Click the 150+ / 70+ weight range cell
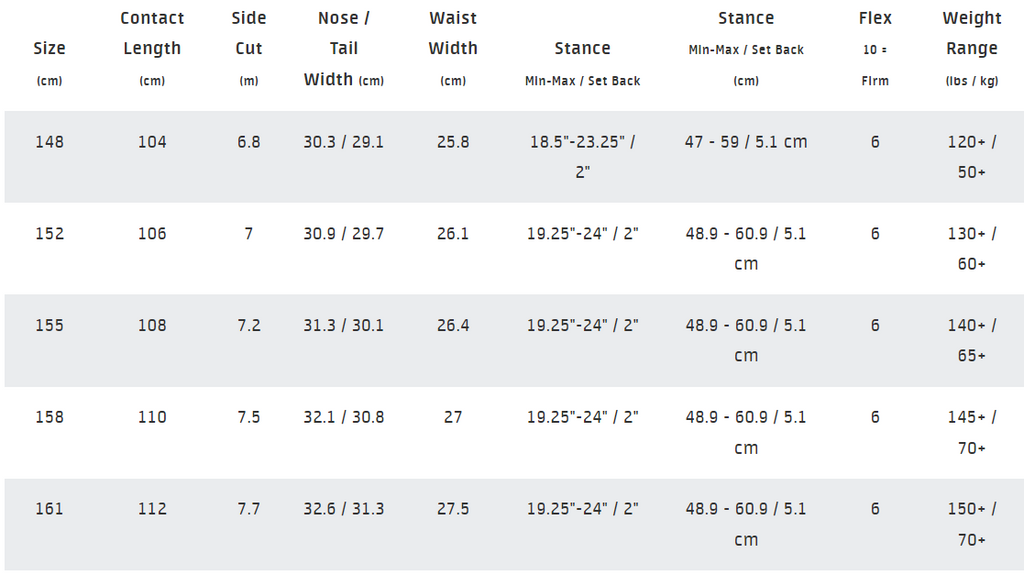The width and height of the screenshot is (1024, 575). (x=972, y=524)
